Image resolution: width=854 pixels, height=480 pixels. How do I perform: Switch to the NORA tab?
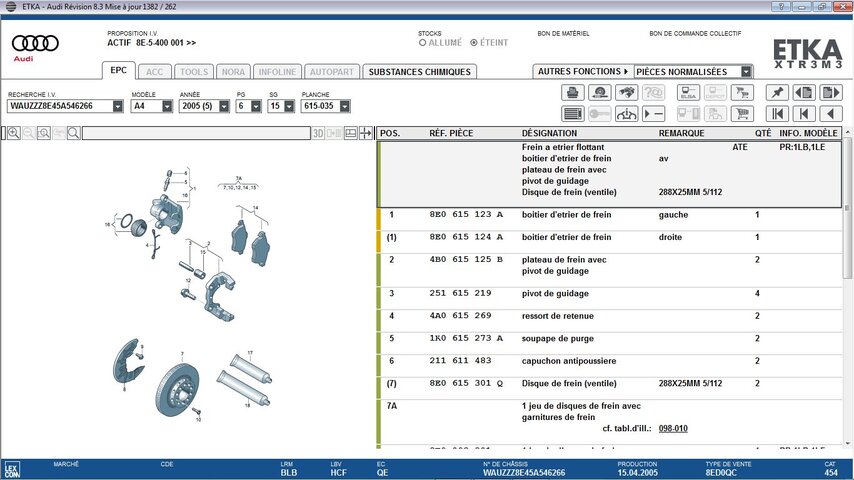[x=233, y=72]
